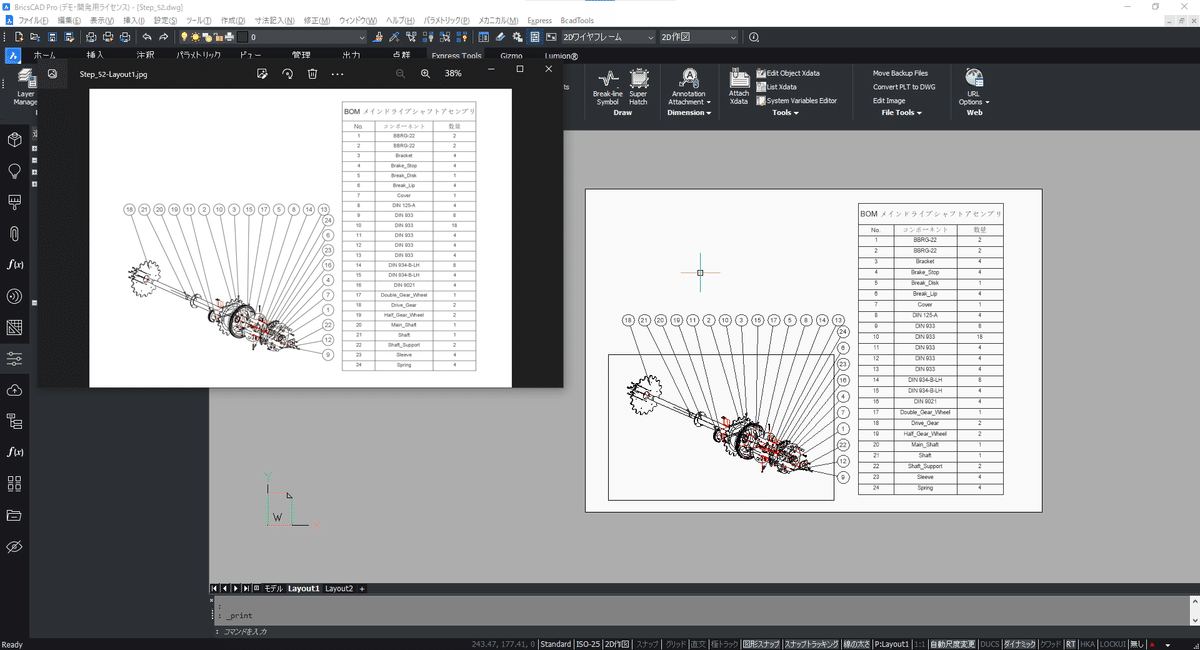Switch to the モデル tab
Viewport: 1200px width, 650px height.
273,588
